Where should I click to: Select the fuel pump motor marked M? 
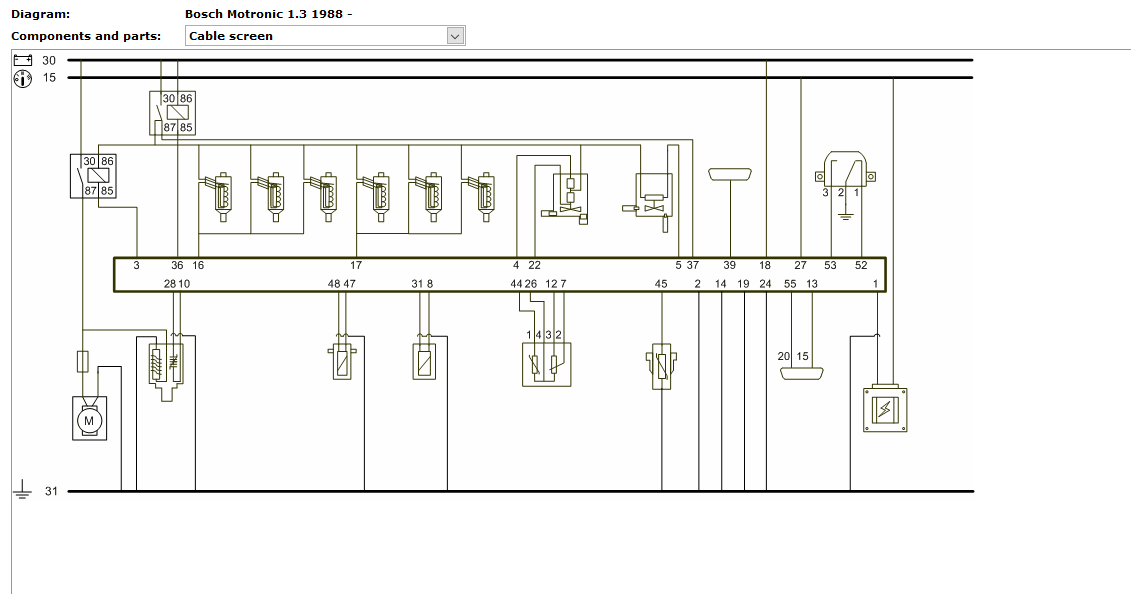coord(89,420)
